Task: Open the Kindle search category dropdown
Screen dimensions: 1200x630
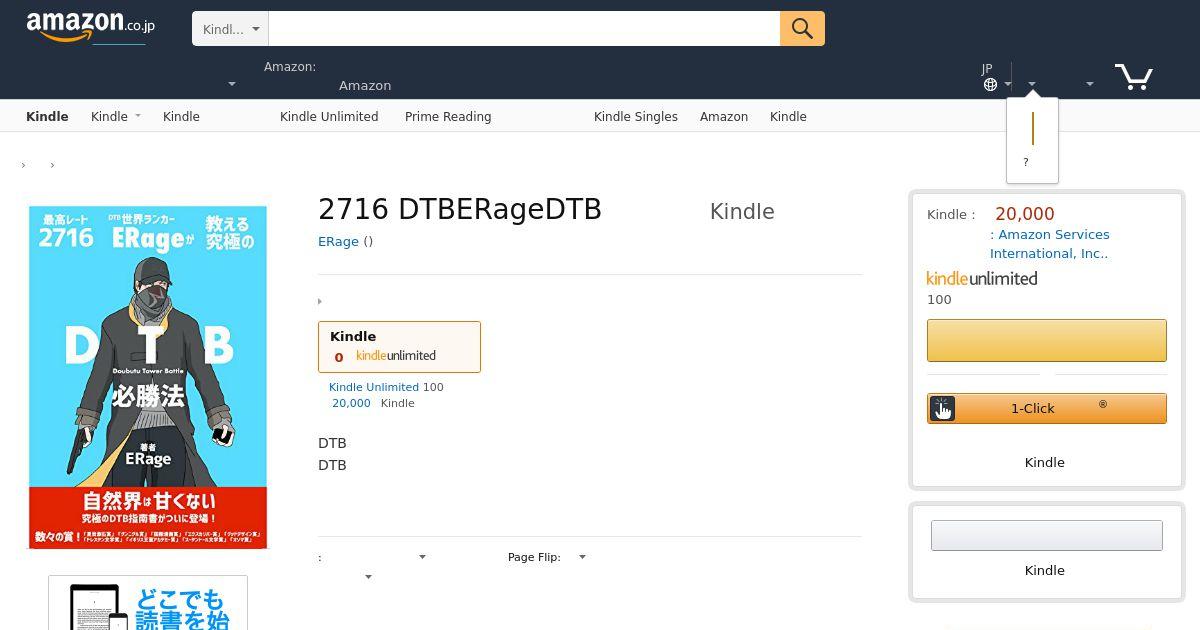Action: click(230, 29)
